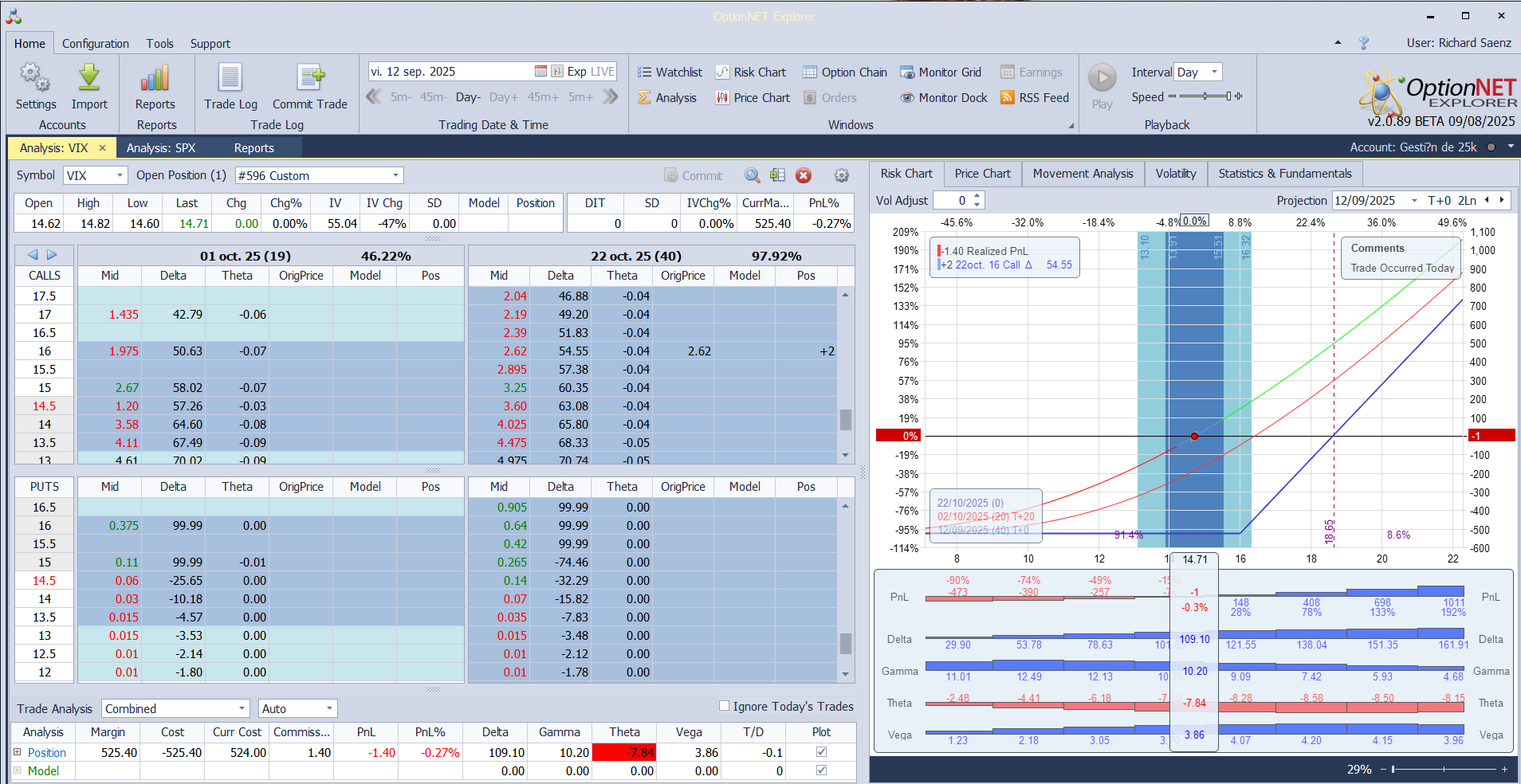Click the green columns layout icon
The width and height of the screenshot is (1521, 784).
(x=777, y=175)
